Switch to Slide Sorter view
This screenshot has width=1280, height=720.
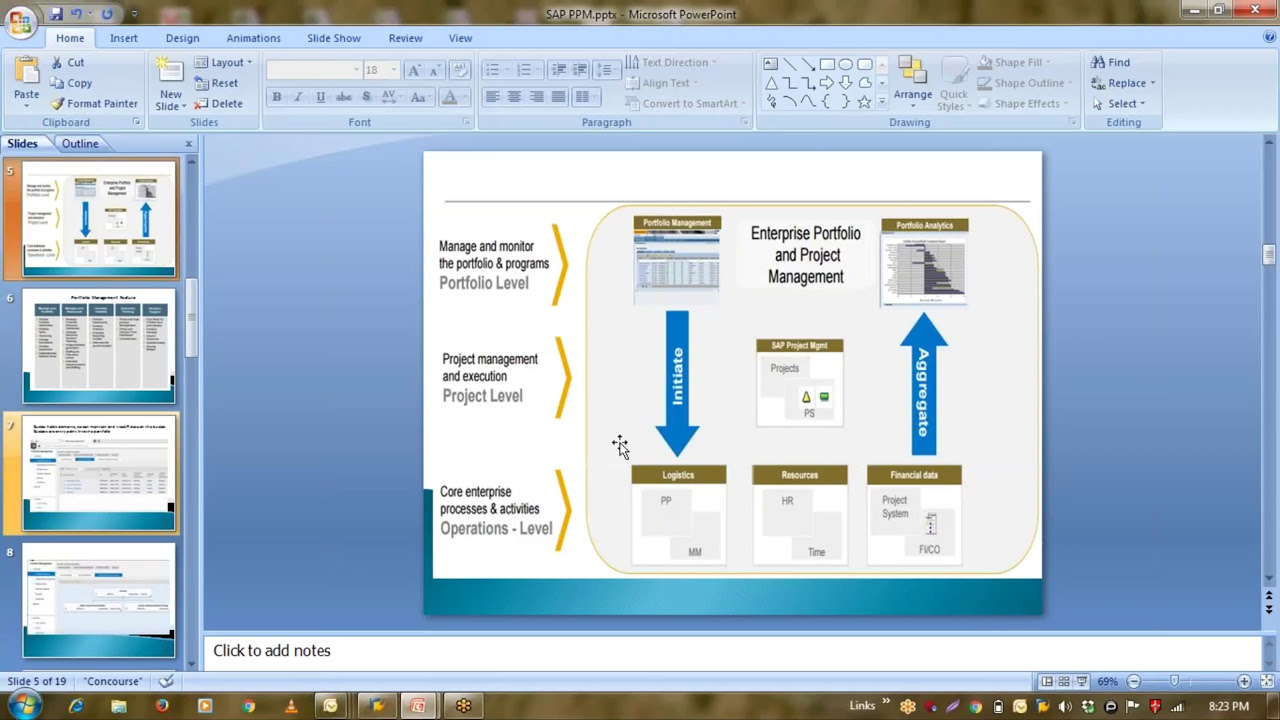click(1064, 681)
